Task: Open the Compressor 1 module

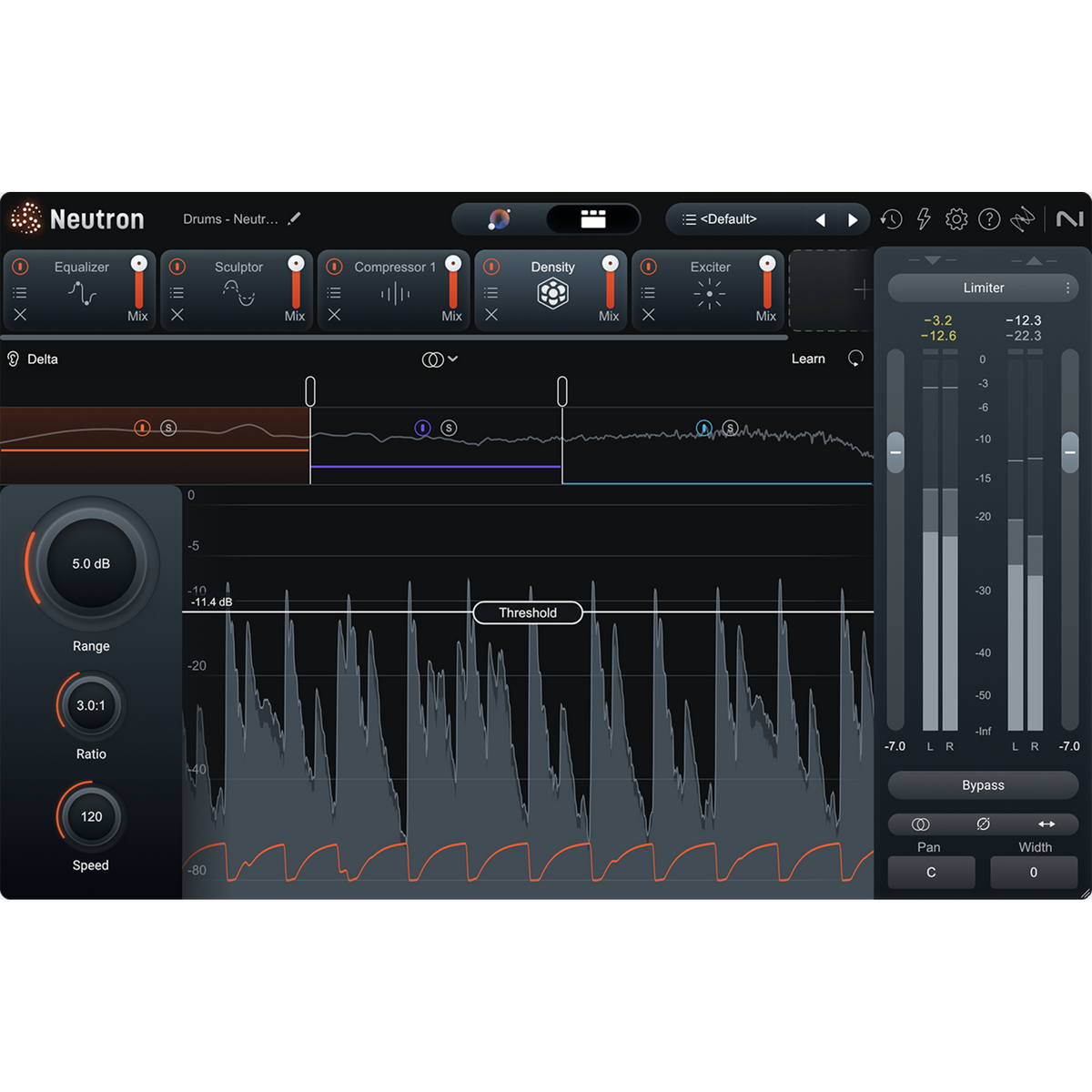Action: pyautogui.click(x=395, y=289)
